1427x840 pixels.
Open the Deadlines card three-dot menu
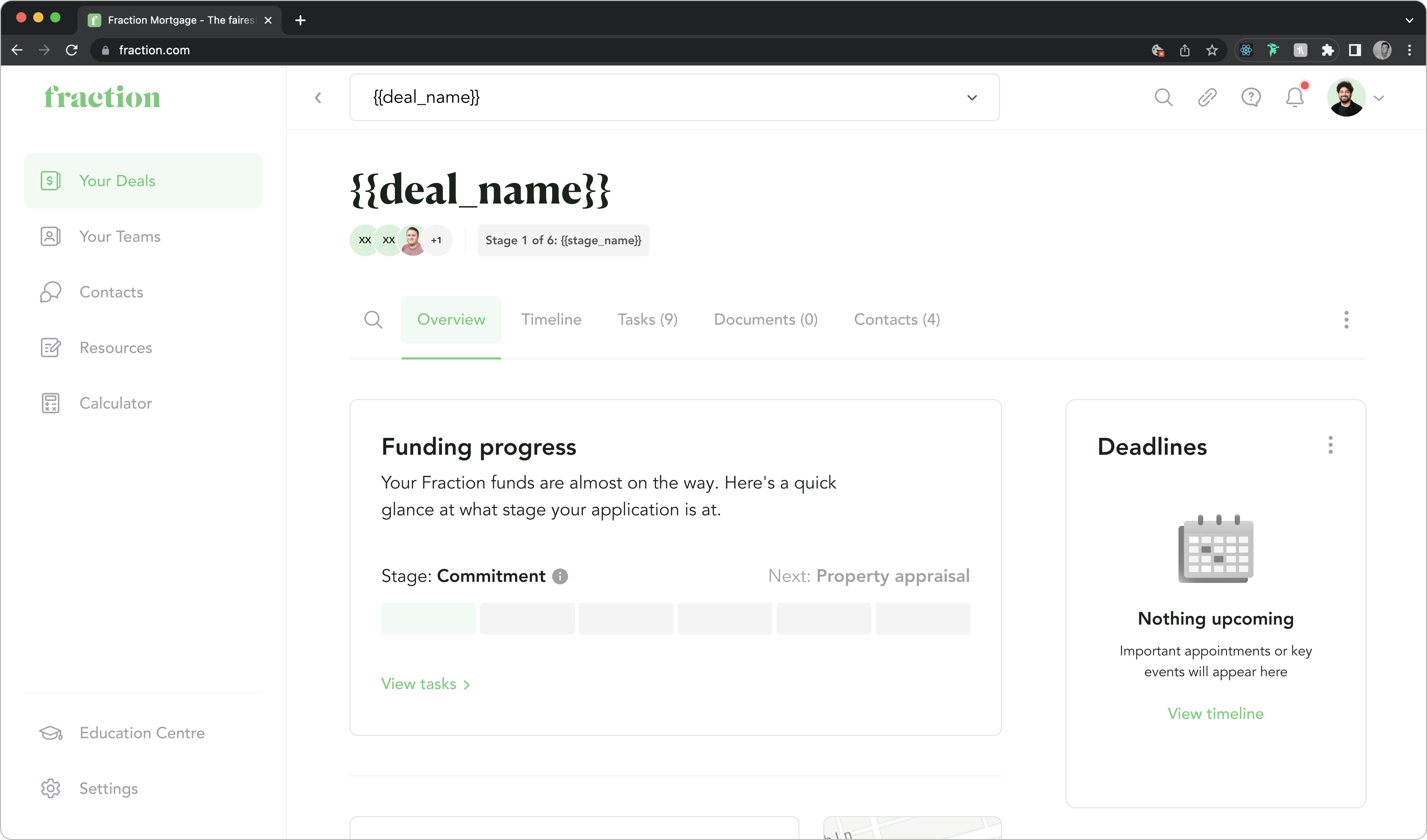pyautogui.click(x=1330, y=445)
